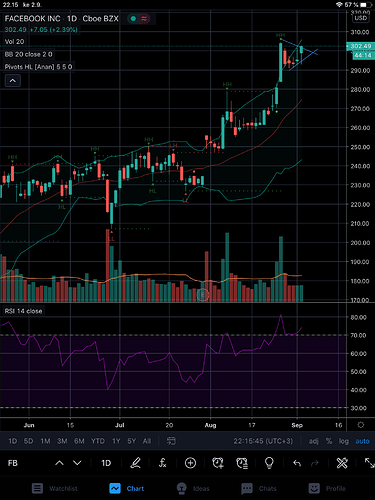Tap the earnings E marker on chart
The width and height of the screenshot is (375, 500).
202,295
